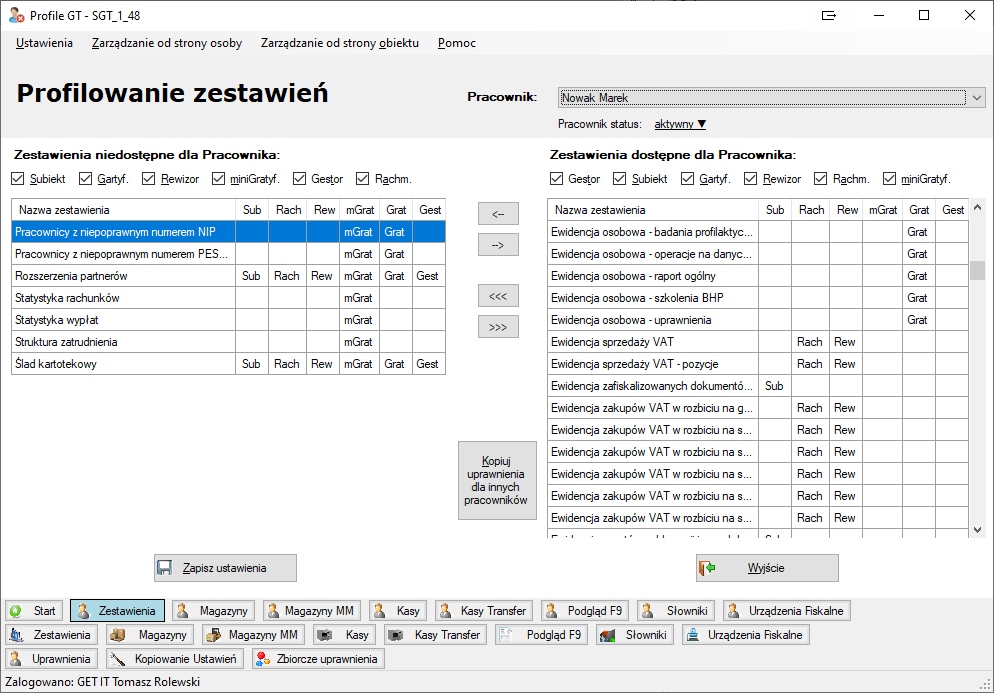Toggle Gestor checkbox in unavailable reports

[299, 179]
